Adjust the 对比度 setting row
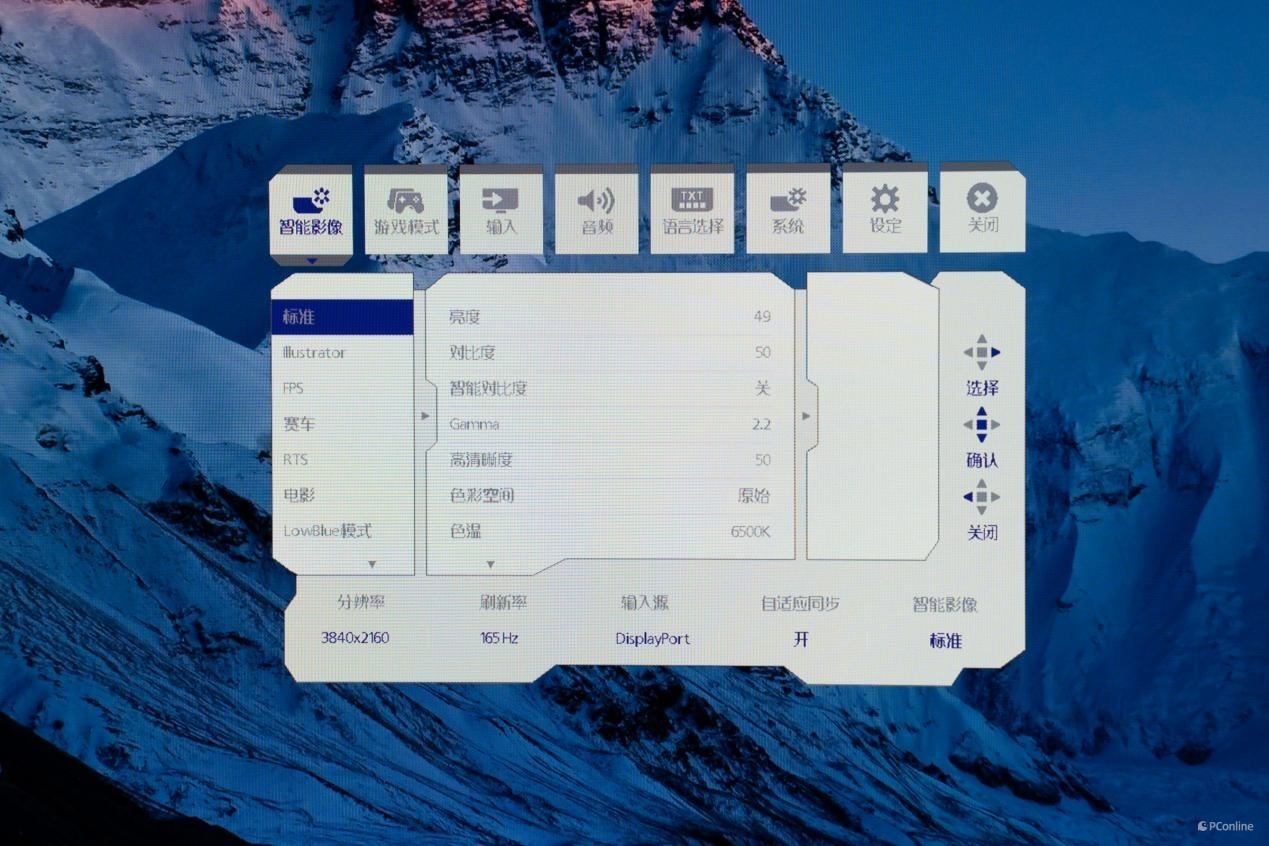Viewport: 1269px width, 846px height. tap(610, 353)
